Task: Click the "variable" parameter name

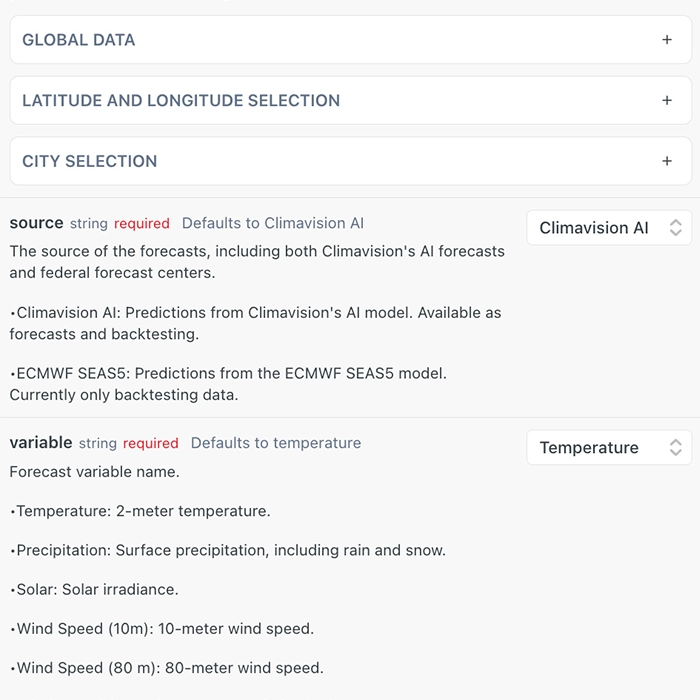Action: [x=41, y=443]
